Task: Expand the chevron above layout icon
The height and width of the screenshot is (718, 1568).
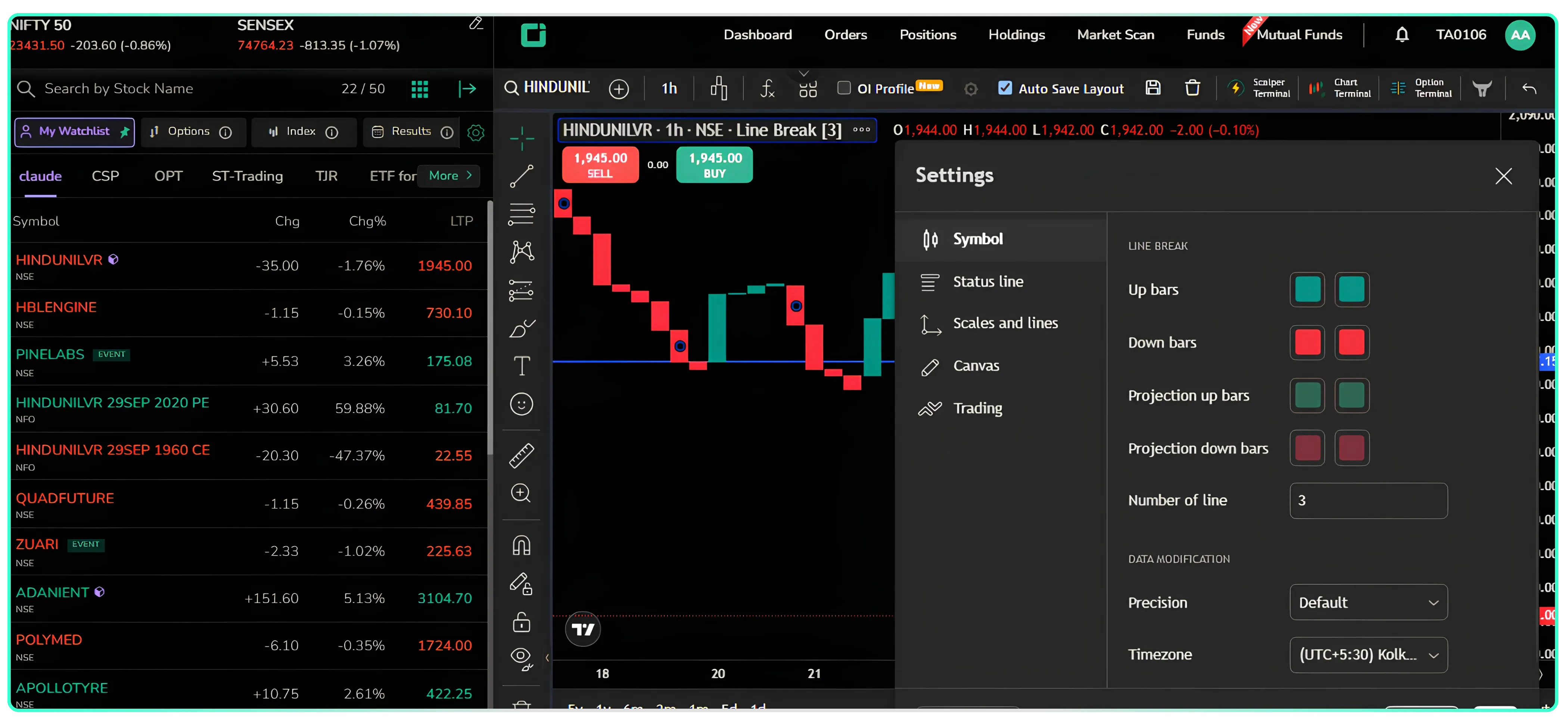Action: [x=803, y=73]
